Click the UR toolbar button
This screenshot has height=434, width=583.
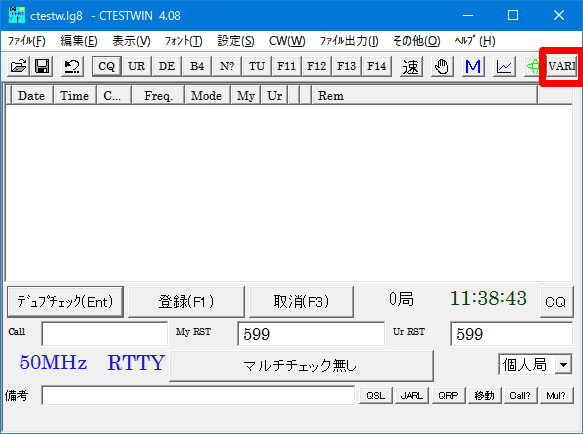[x=136, y=67]
